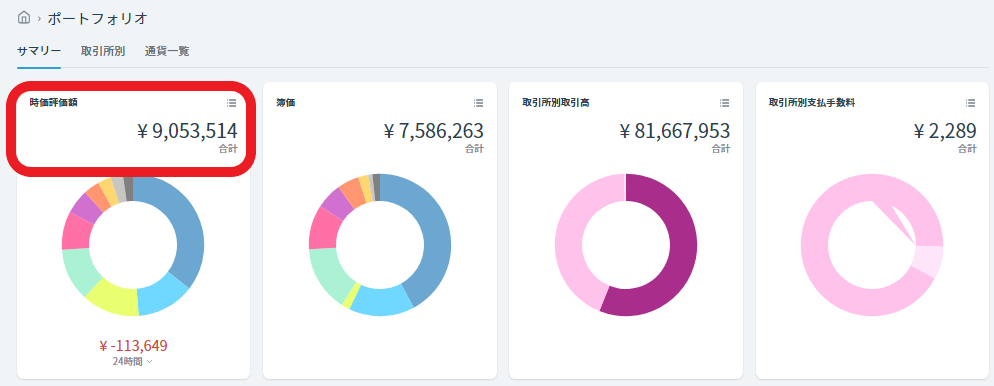Click the ¥ 2,289 fee total

pos(945,131)
